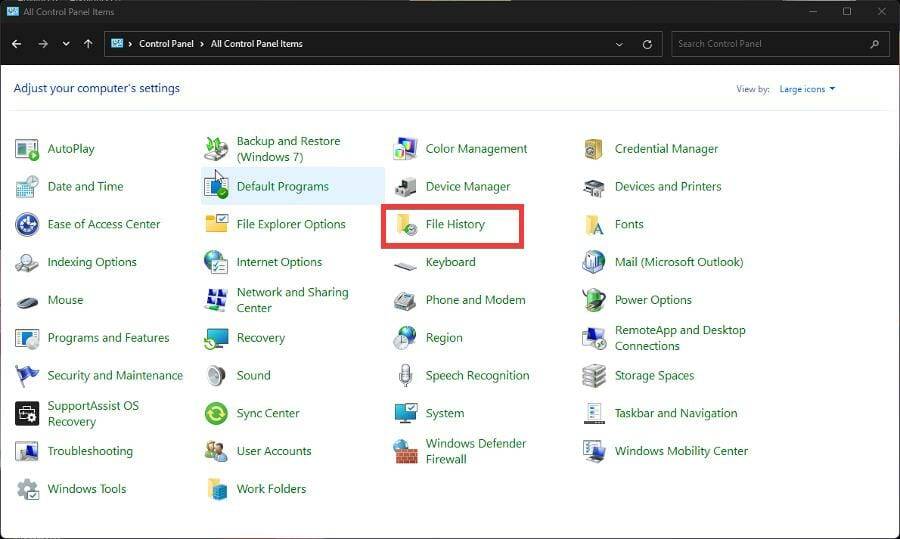Click the Sync Center icon
The image size is (900, 539).
click(x=216, y=414)
